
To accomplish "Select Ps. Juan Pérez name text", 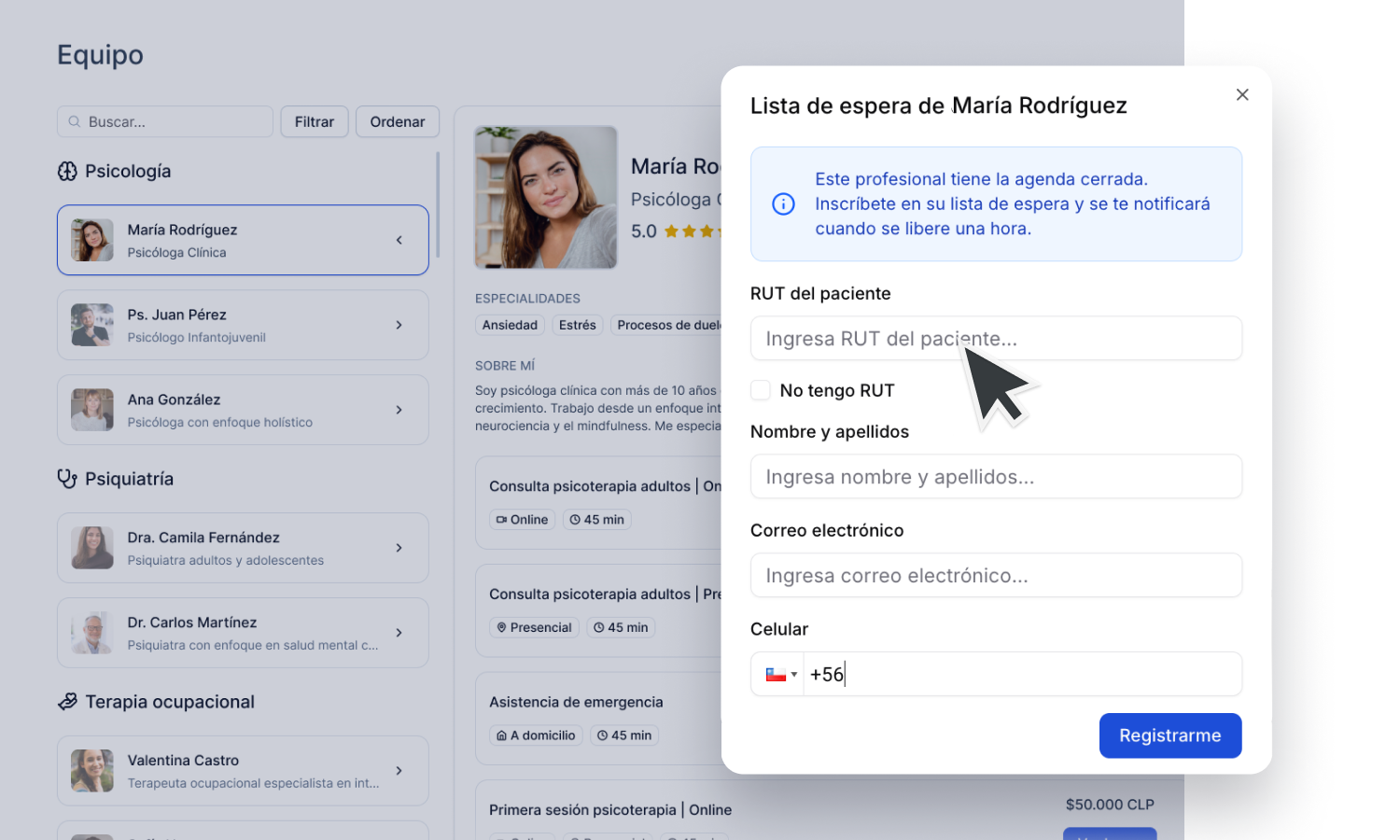I will (176, 315).
